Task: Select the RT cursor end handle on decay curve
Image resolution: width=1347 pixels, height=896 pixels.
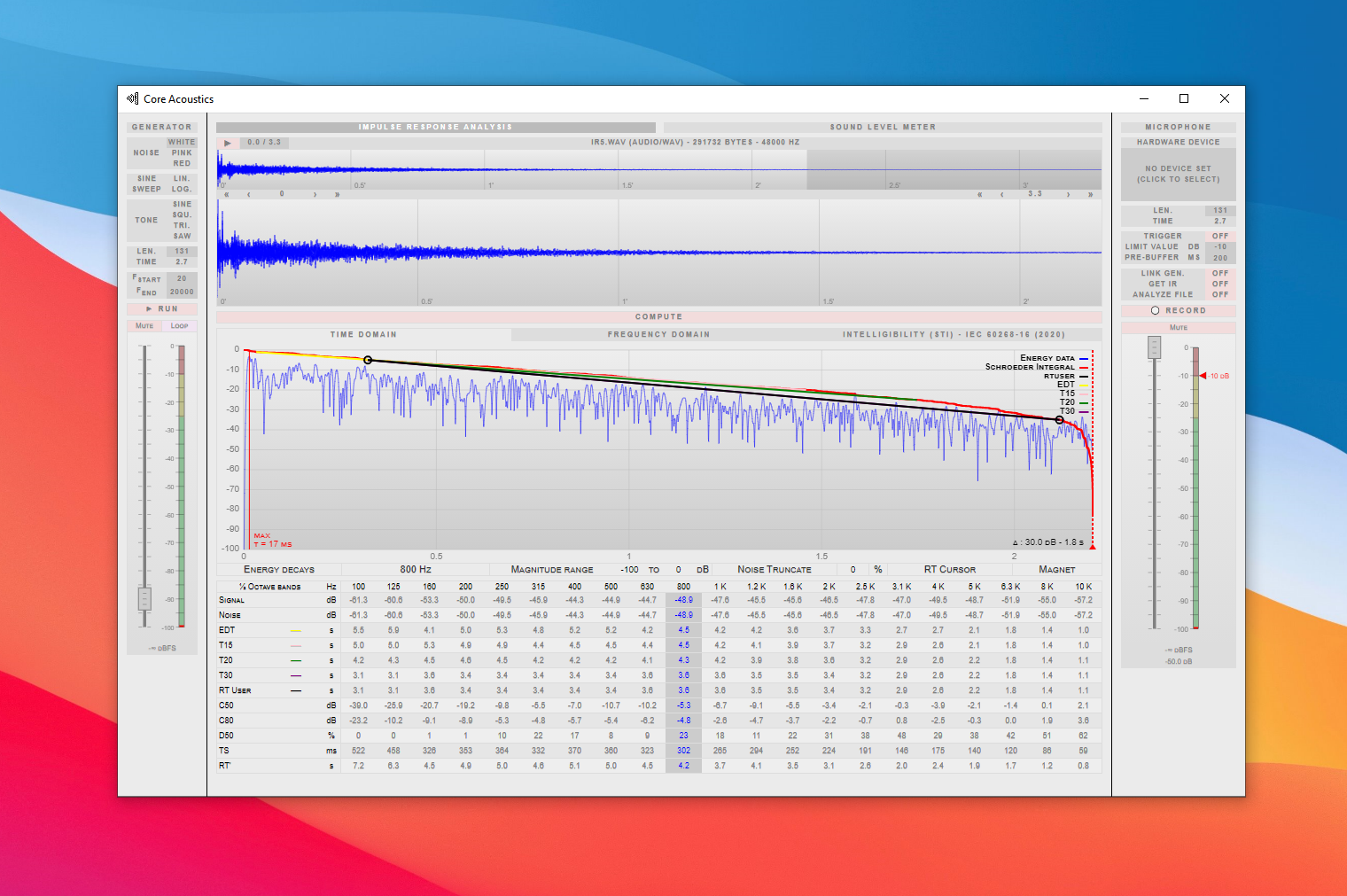Action: [1059, 420]
